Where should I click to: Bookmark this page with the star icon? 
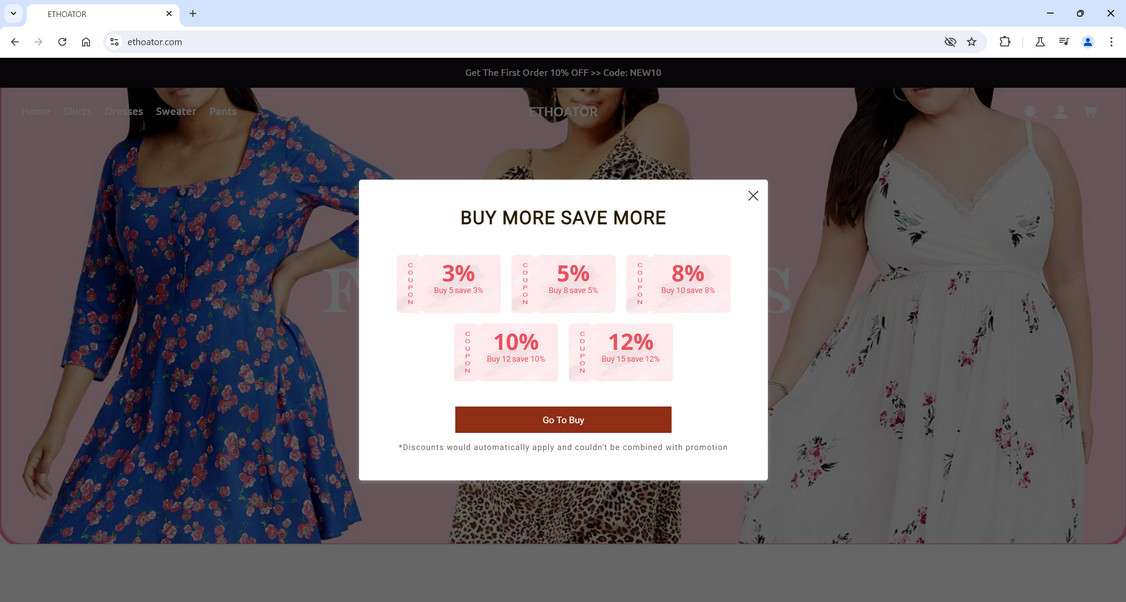pos(972,42)
